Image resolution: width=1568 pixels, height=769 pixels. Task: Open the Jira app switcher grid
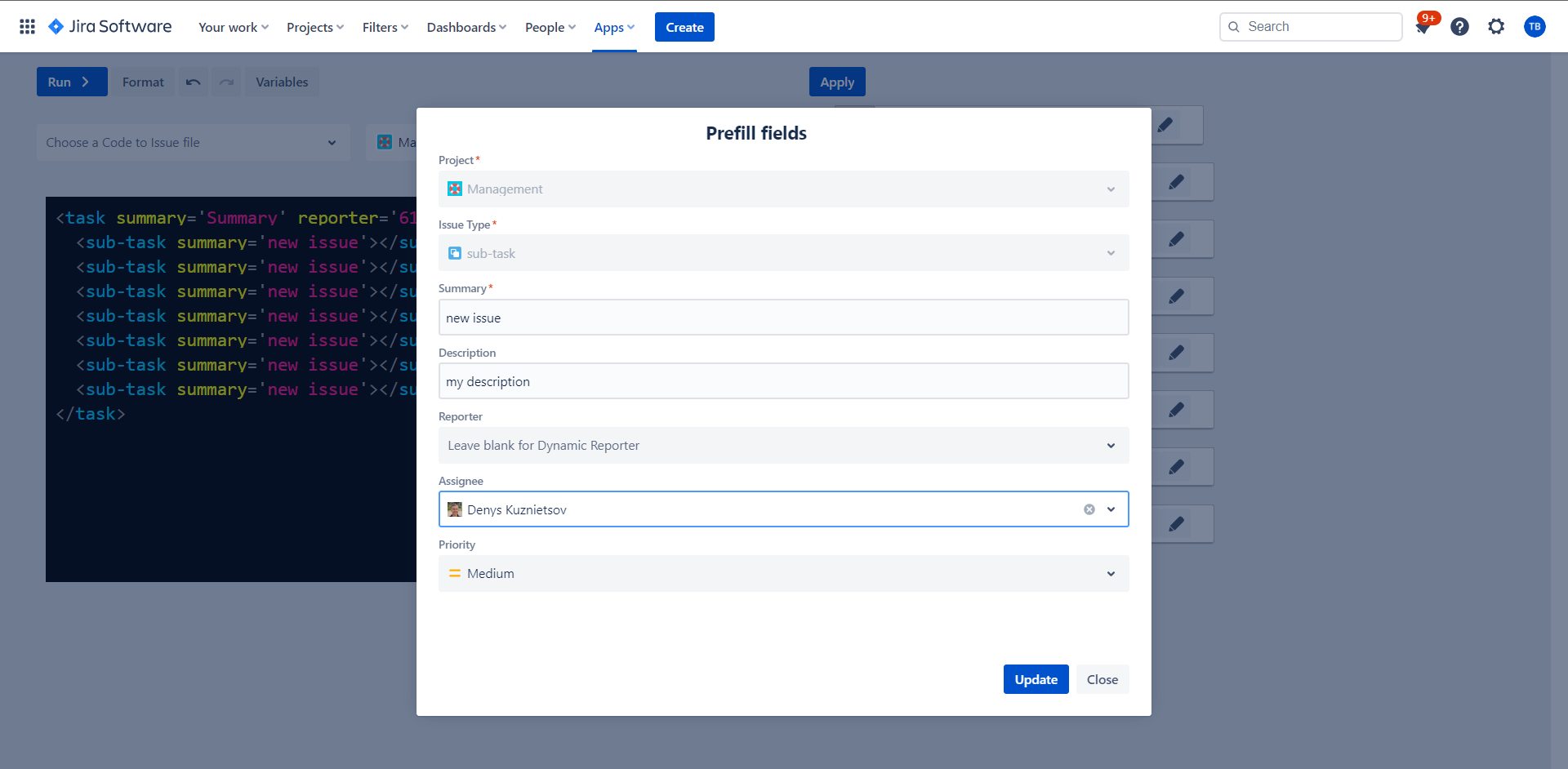point(27,27)
